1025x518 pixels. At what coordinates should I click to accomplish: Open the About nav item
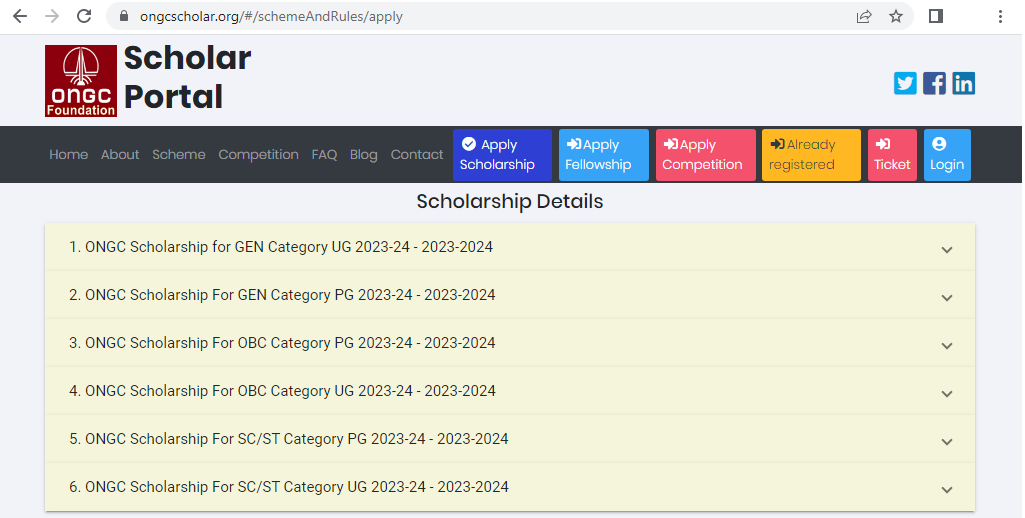(x=120, y=154)
